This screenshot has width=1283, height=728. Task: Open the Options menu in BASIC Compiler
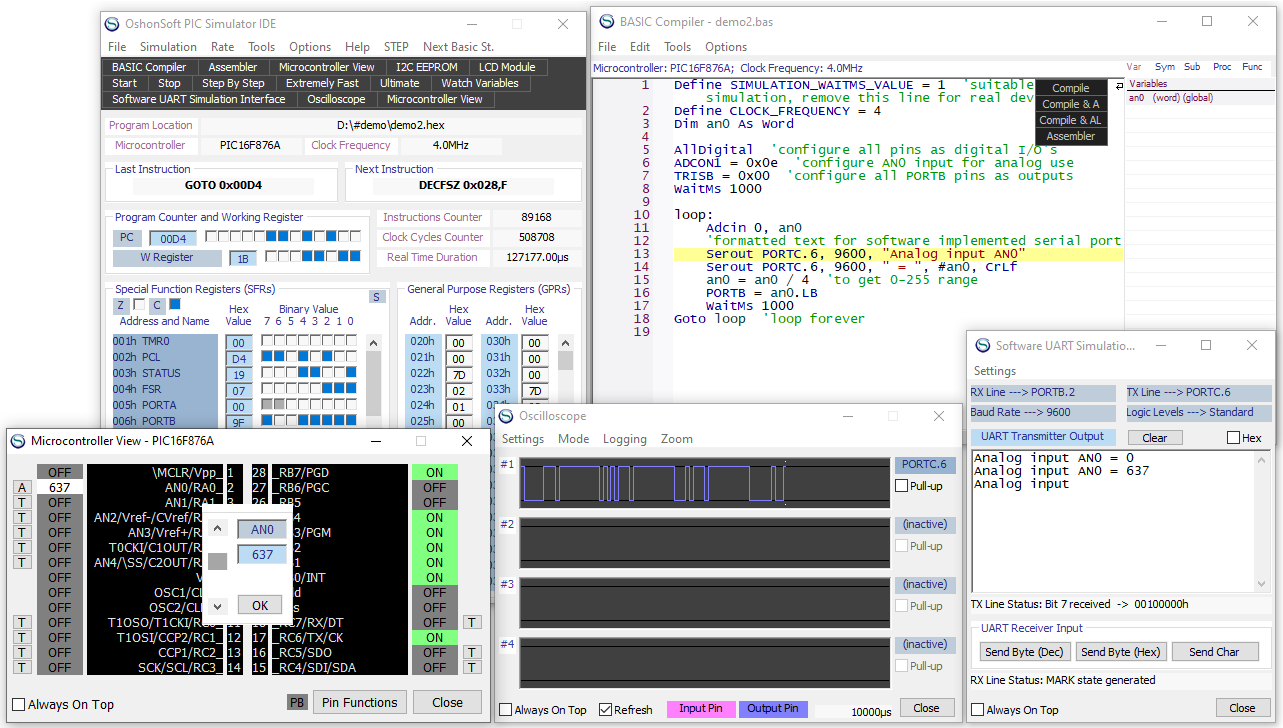[x=726, y=47]
